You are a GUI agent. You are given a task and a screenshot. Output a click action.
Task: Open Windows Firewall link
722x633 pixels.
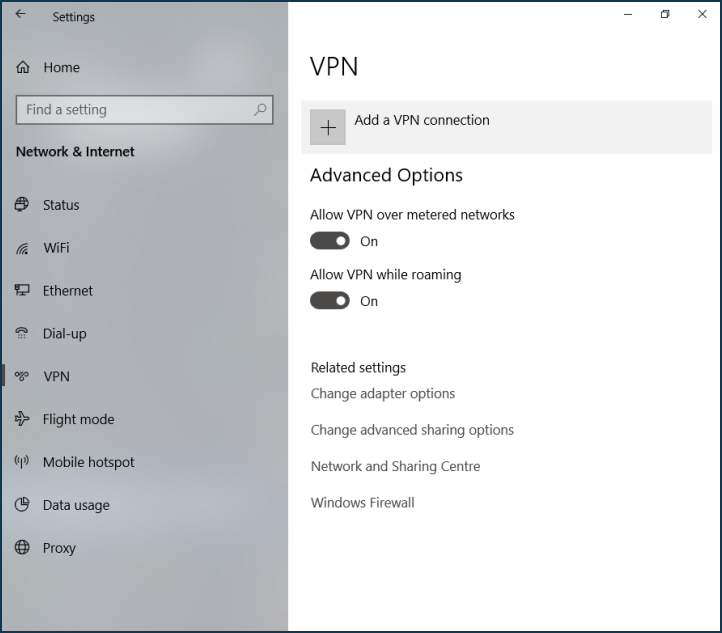[362, 503]
